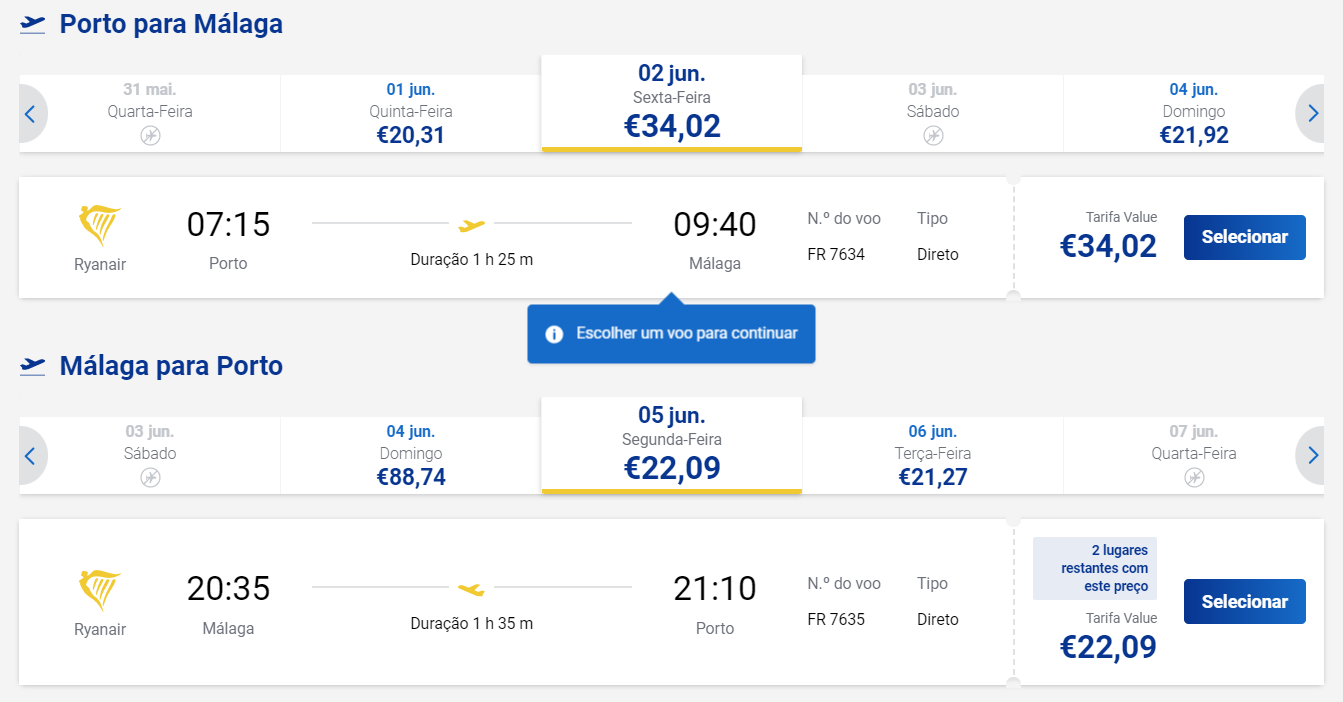Select the 04 jun. return date at €88,74
The width and height of the screenshot is (1343, 702).
tap(411, 456)
